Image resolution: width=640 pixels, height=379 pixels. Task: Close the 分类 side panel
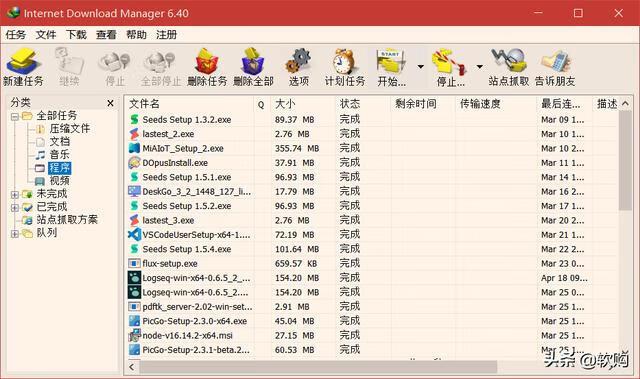[x=110, y=103]
